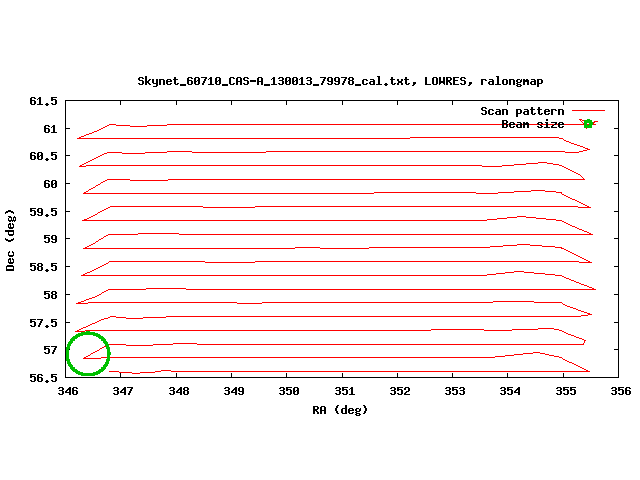This screenshot has width=640, height=480.
Task: Click the 'RA (deg)' axis label
Action: (x=340, y=409)
